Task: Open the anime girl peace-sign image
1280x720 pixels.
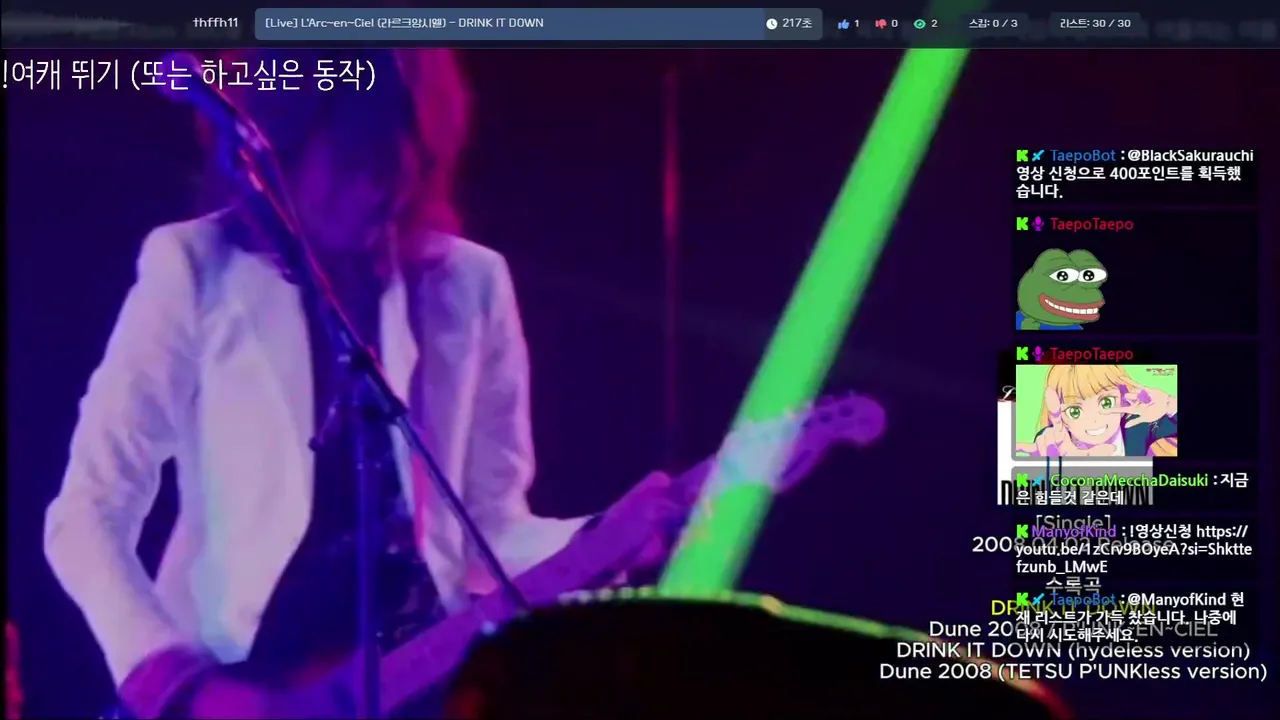Action: tap(1096, 411)
